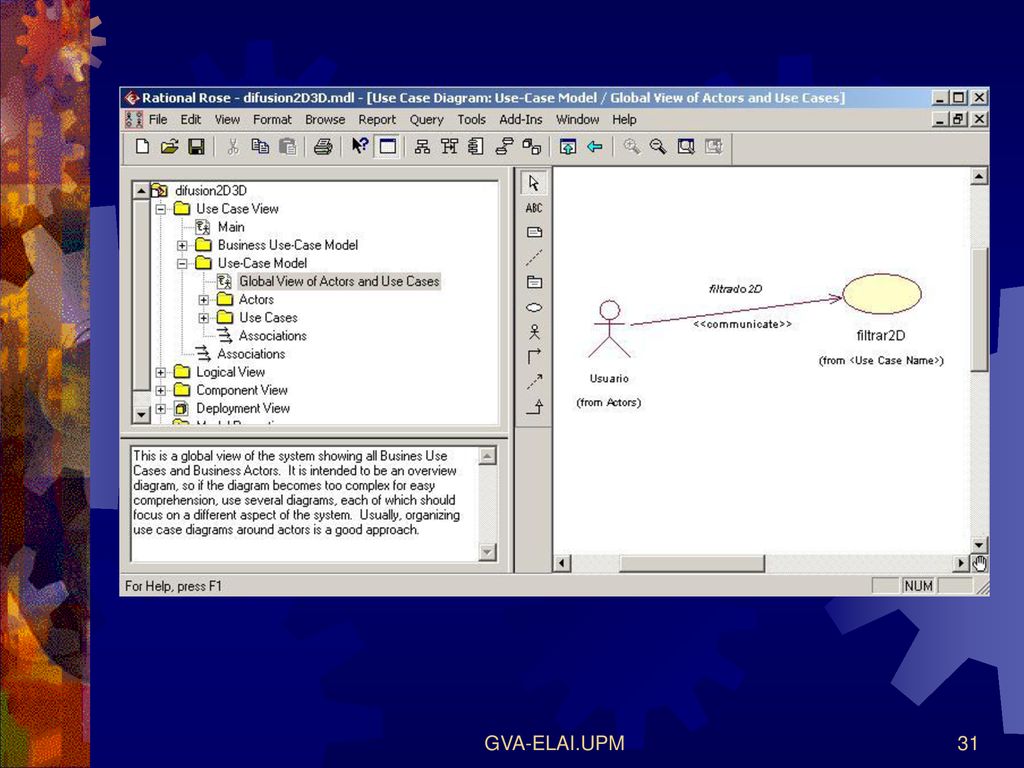Screen dimensions: 1024x768
Task: Browse component diagram toolbar icon
Action: pyautogui.click(x=476, y=147)
